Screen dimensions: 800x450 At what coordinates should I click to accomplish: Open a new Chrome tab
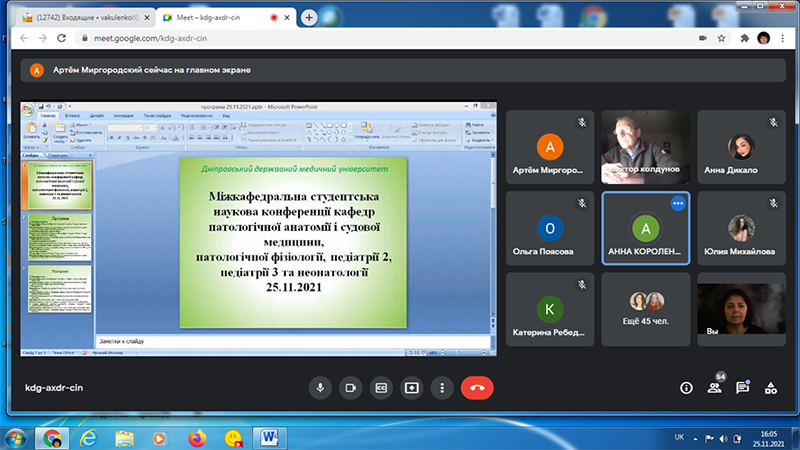pos(309,17)
